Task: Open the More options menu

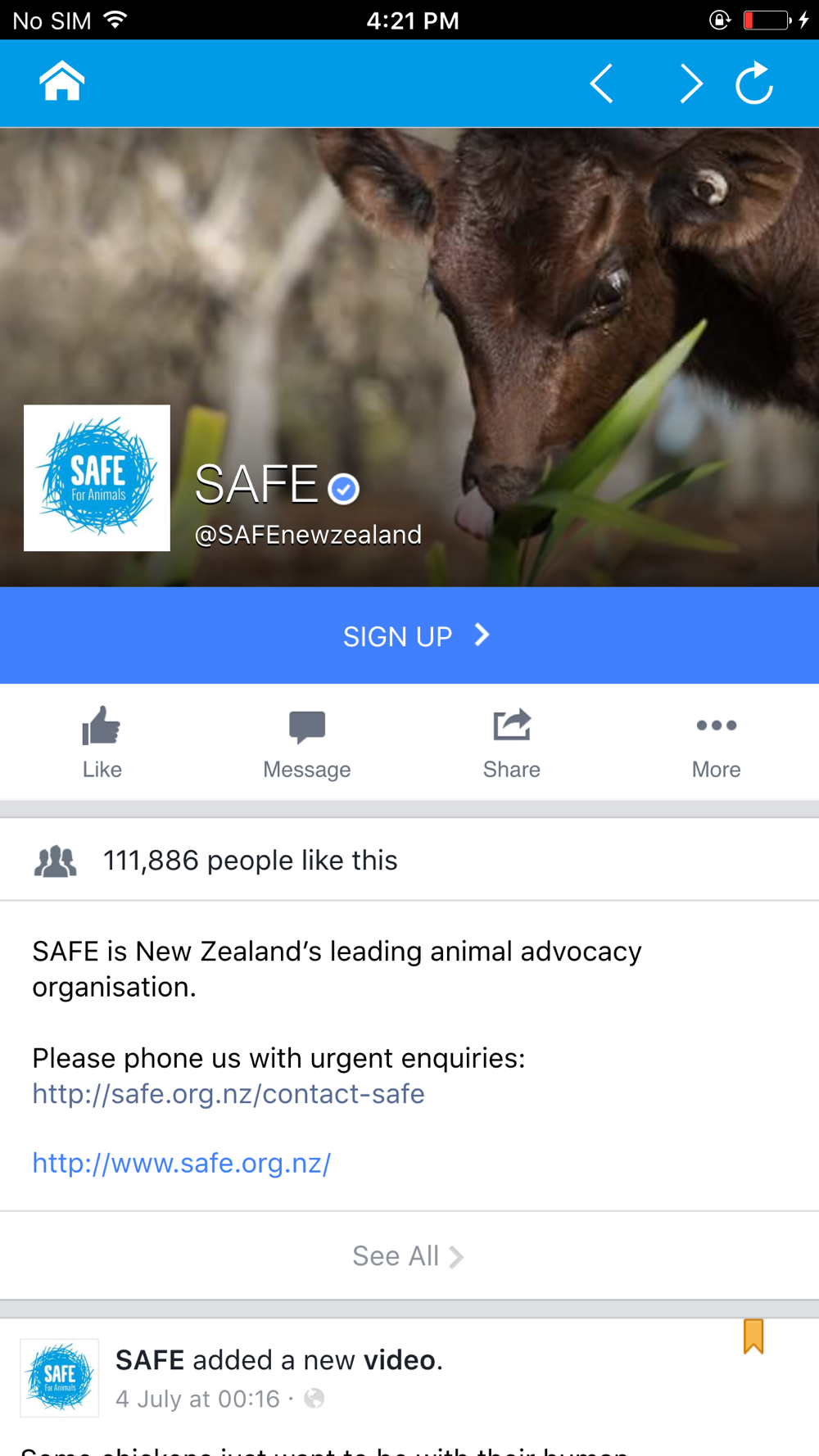Action: coord(717,743)
